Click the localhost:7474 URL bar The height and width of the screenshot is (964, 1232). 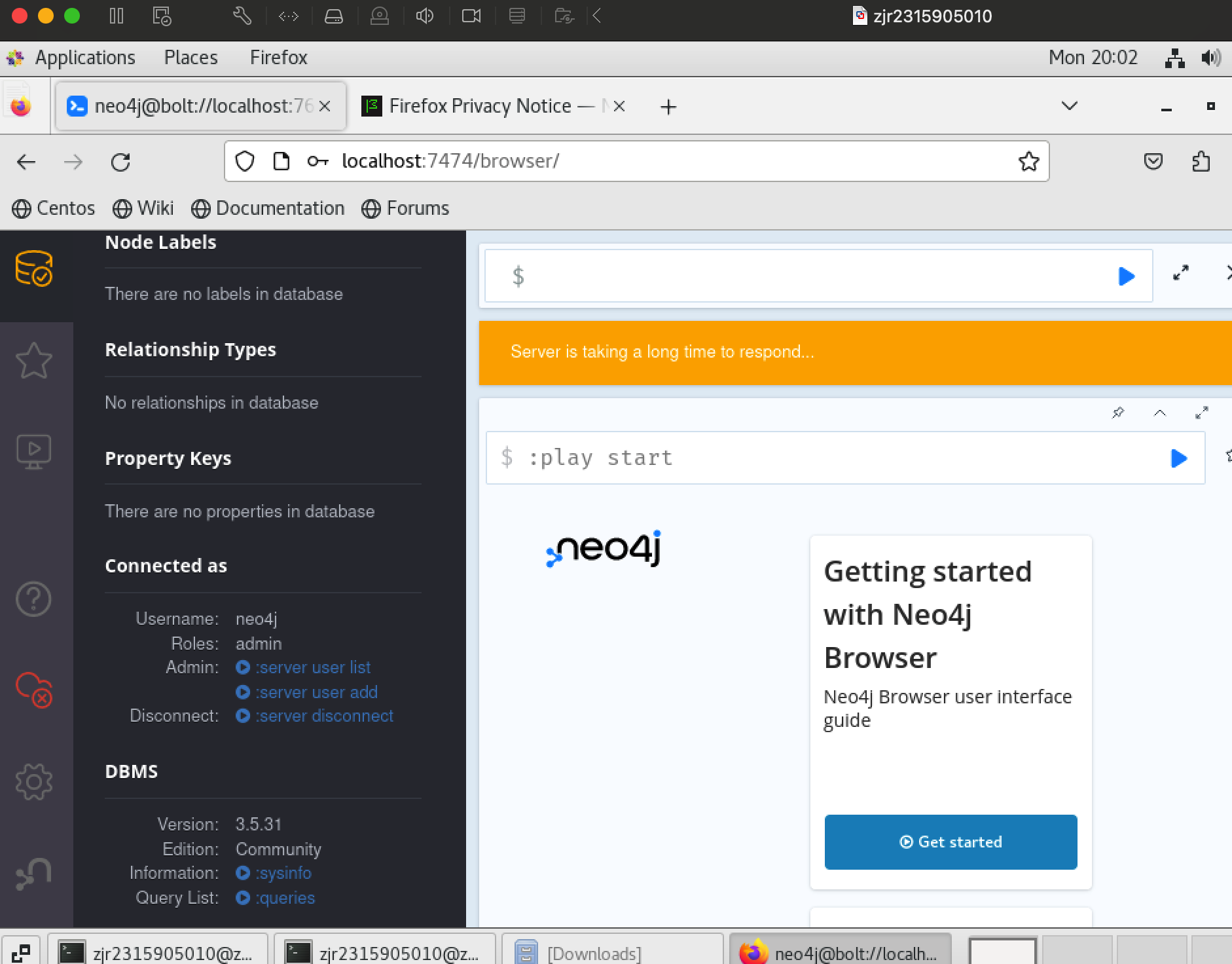click(x=636, y=161)
